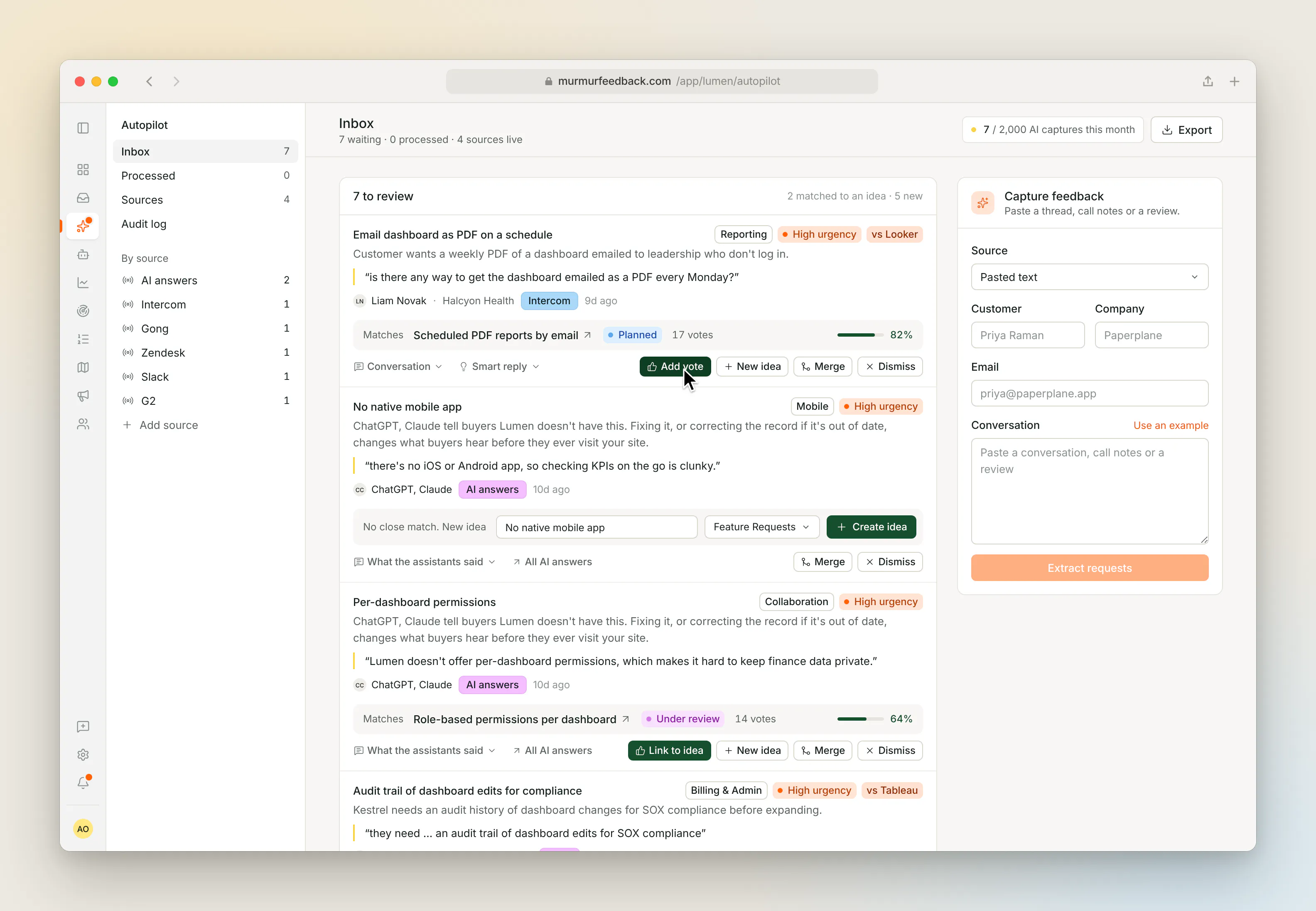This screenshot has height=911, width=1316.
Task: Click the Use an example link
Action: (x=1171, y=425)
